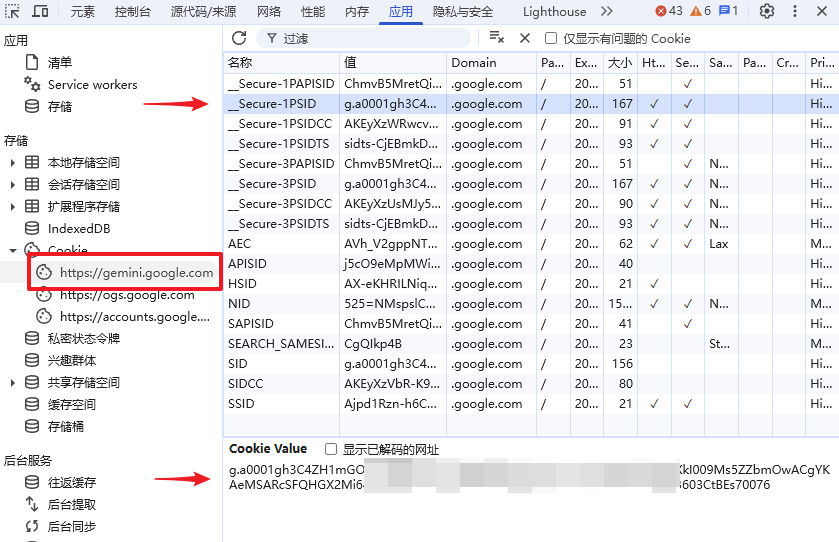This screenshot has width=839, height=542.
Task: Select NID cookie row
Action: click(531, 303)
